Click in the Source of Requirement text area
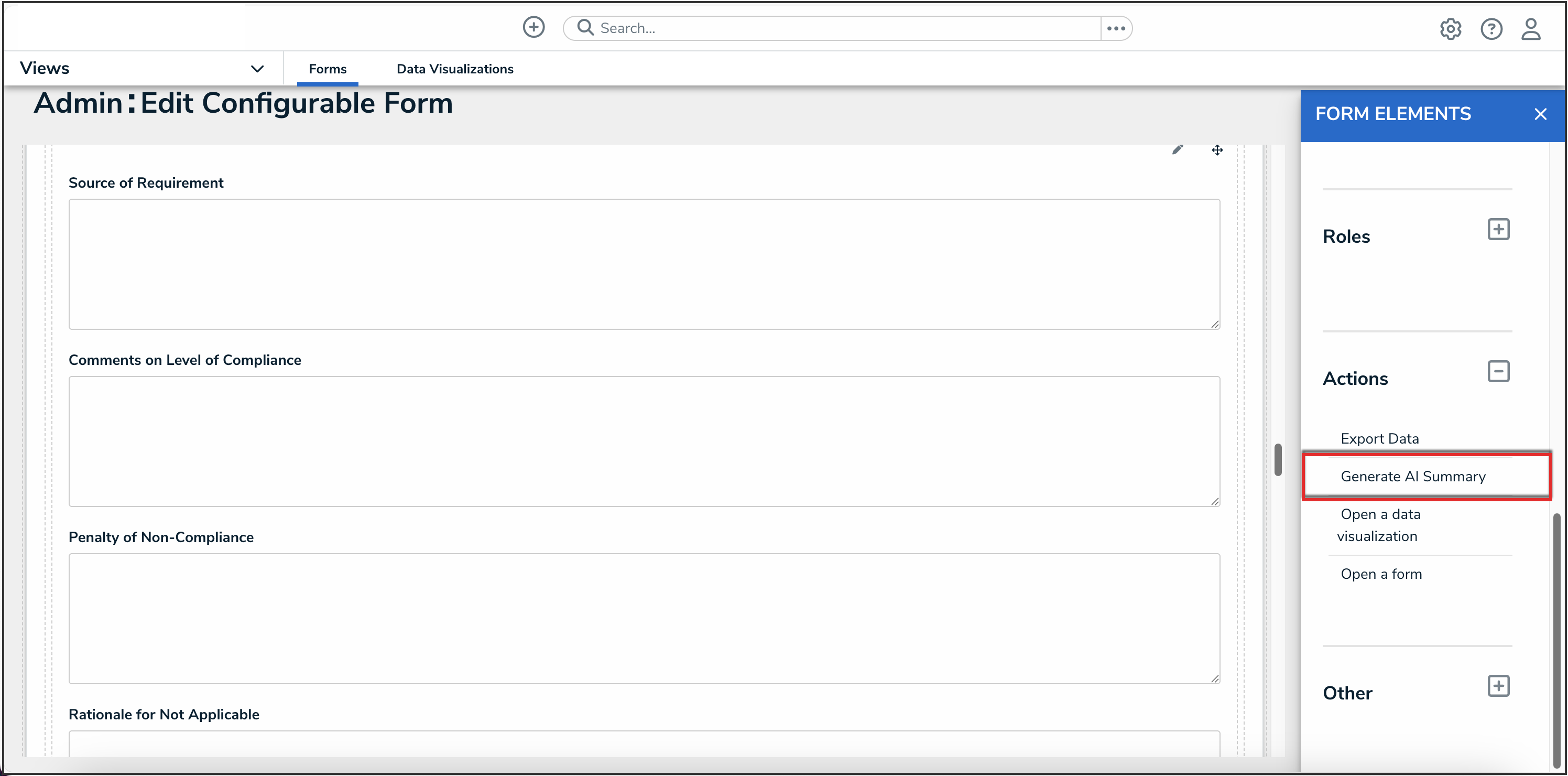Image resolution: width=1568 pixels, height=776 pixels. pyautogui.click(x=644, y=264)
